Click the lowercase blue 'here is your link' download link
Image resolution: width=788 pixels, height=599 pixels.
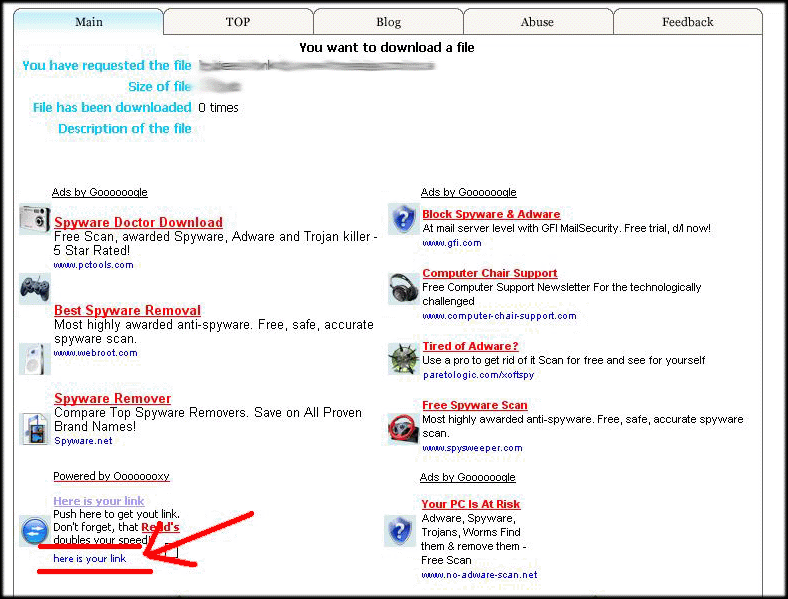tap(89, 559)
